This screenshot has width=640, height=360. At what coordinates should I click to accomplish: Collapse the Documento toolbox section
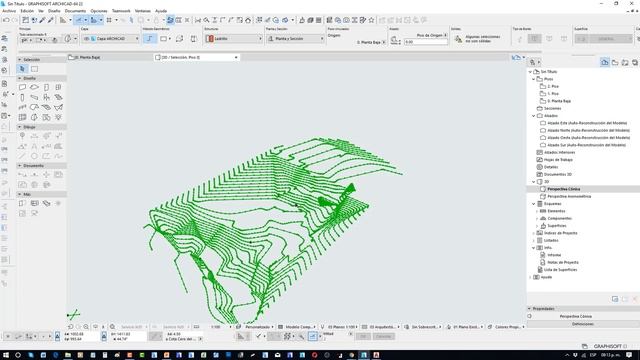coord(20,166)
